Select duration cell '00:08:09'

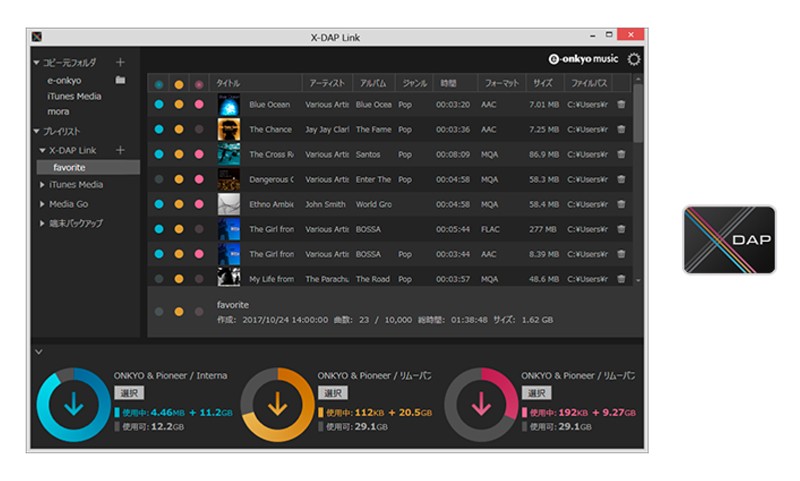click(x=453, y=154)
